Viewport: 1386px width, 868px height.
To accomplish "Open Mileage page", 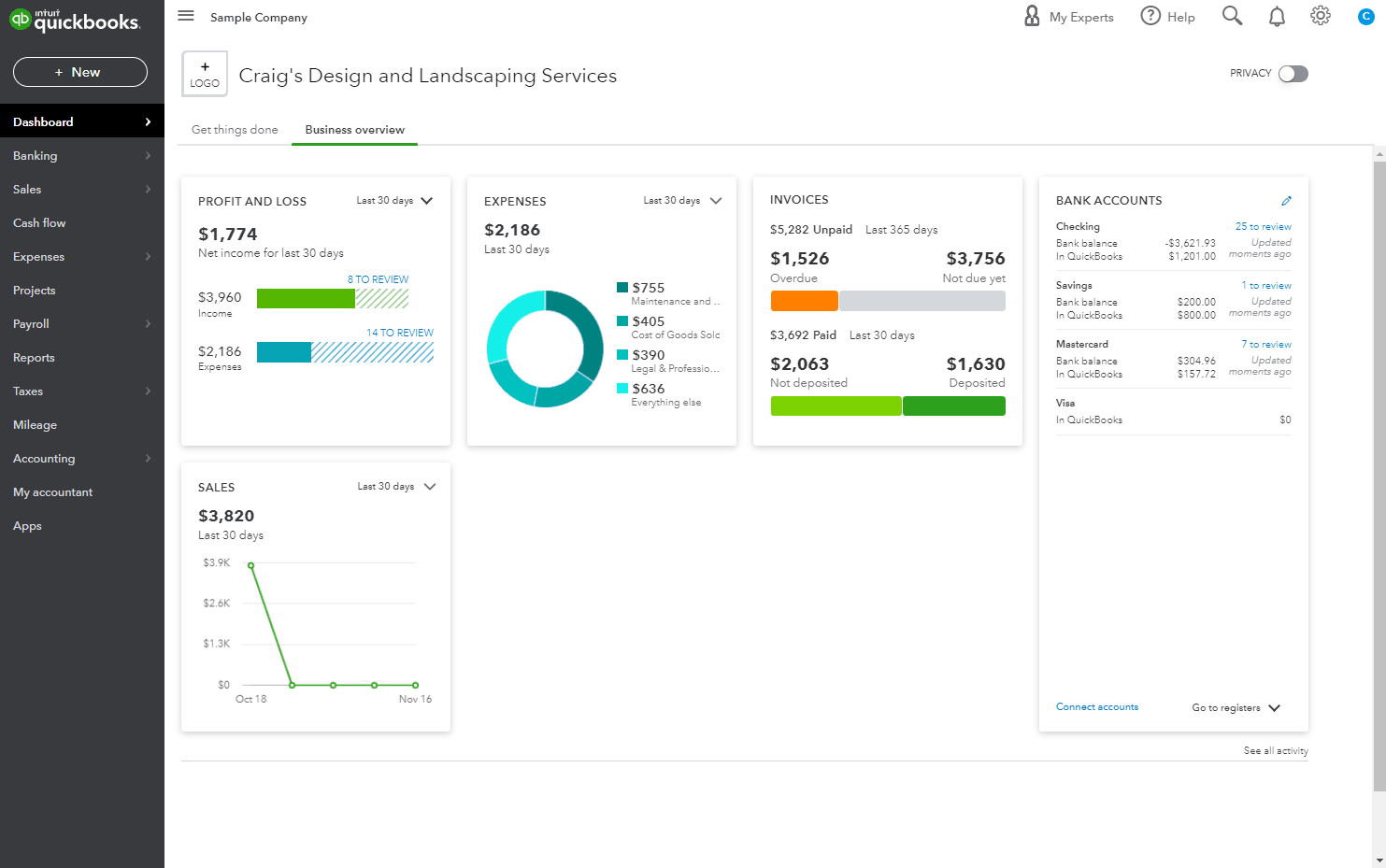I will pyautogui.click(x=82, y=425).
